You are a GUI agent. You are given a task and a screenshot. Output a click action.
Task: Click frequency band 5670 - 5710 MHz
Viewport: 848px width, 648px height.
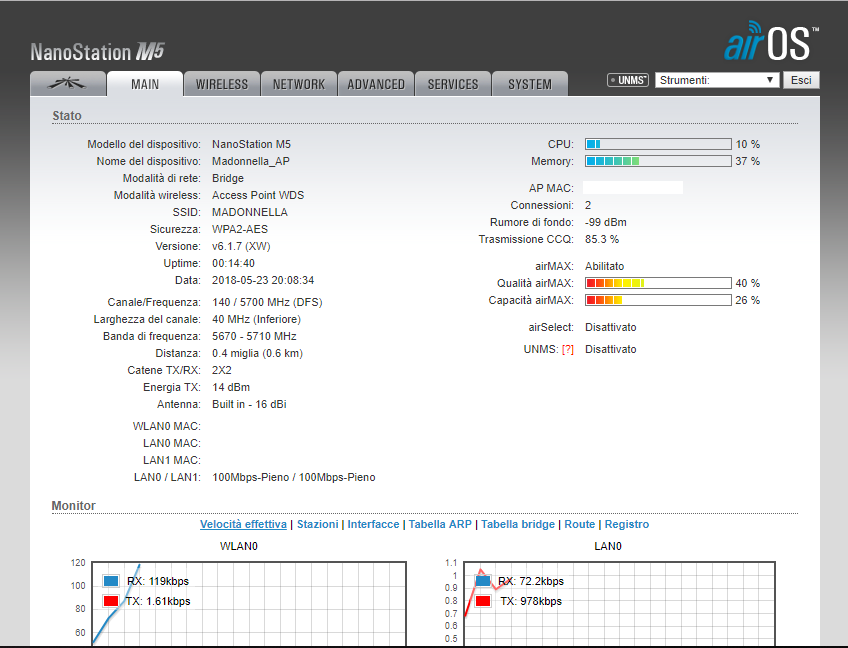tap(254, 336)
